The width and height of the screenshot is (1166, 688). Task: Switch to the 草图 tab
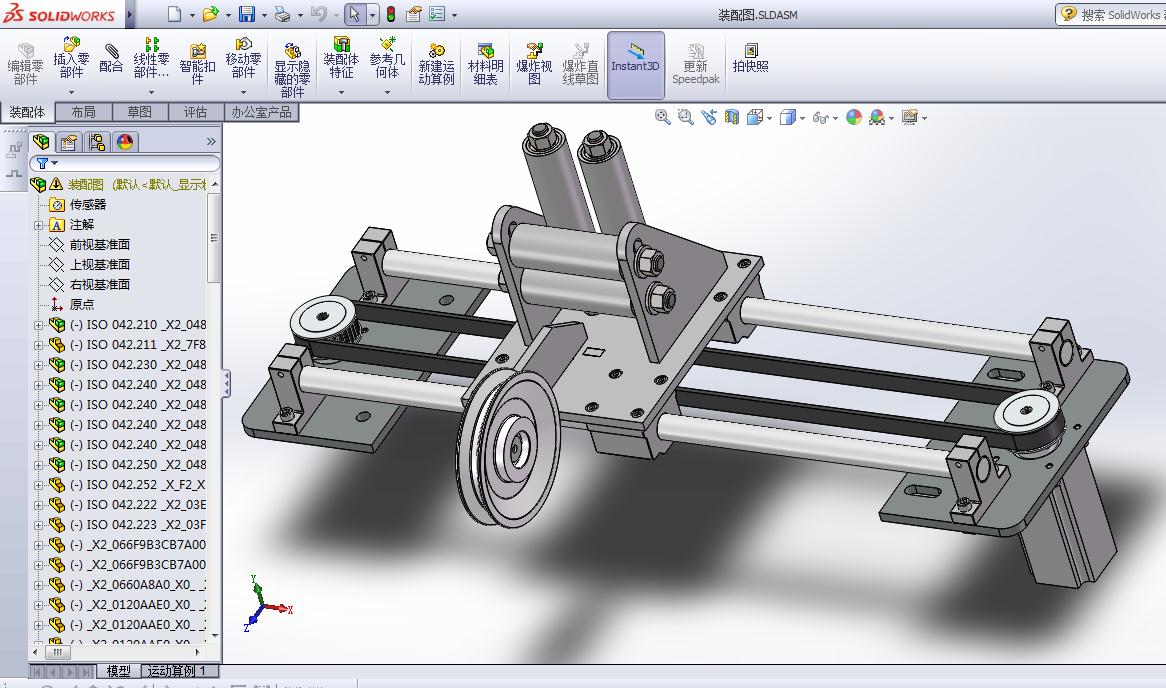click(x=139, y=112)
